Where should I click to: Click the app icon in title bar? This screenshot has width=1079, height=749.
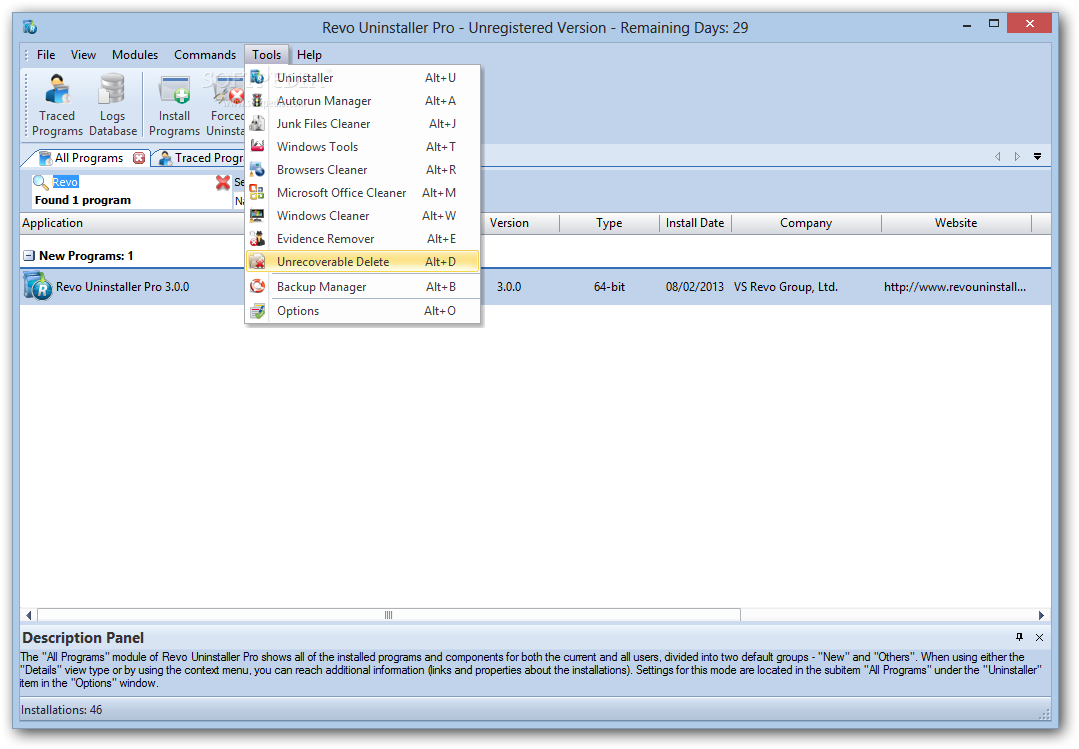click(x=30, y=28)
